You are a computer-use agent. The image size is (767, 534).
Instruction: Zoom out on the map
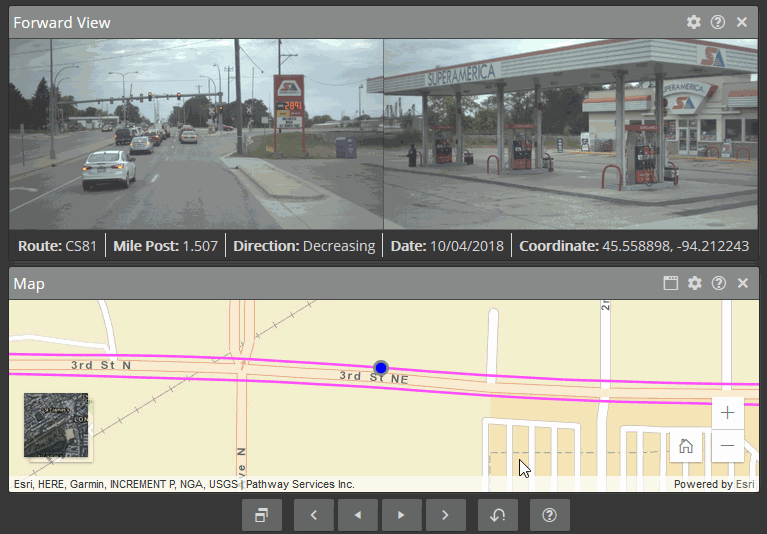pyautogui.click(x=727, y=445)
